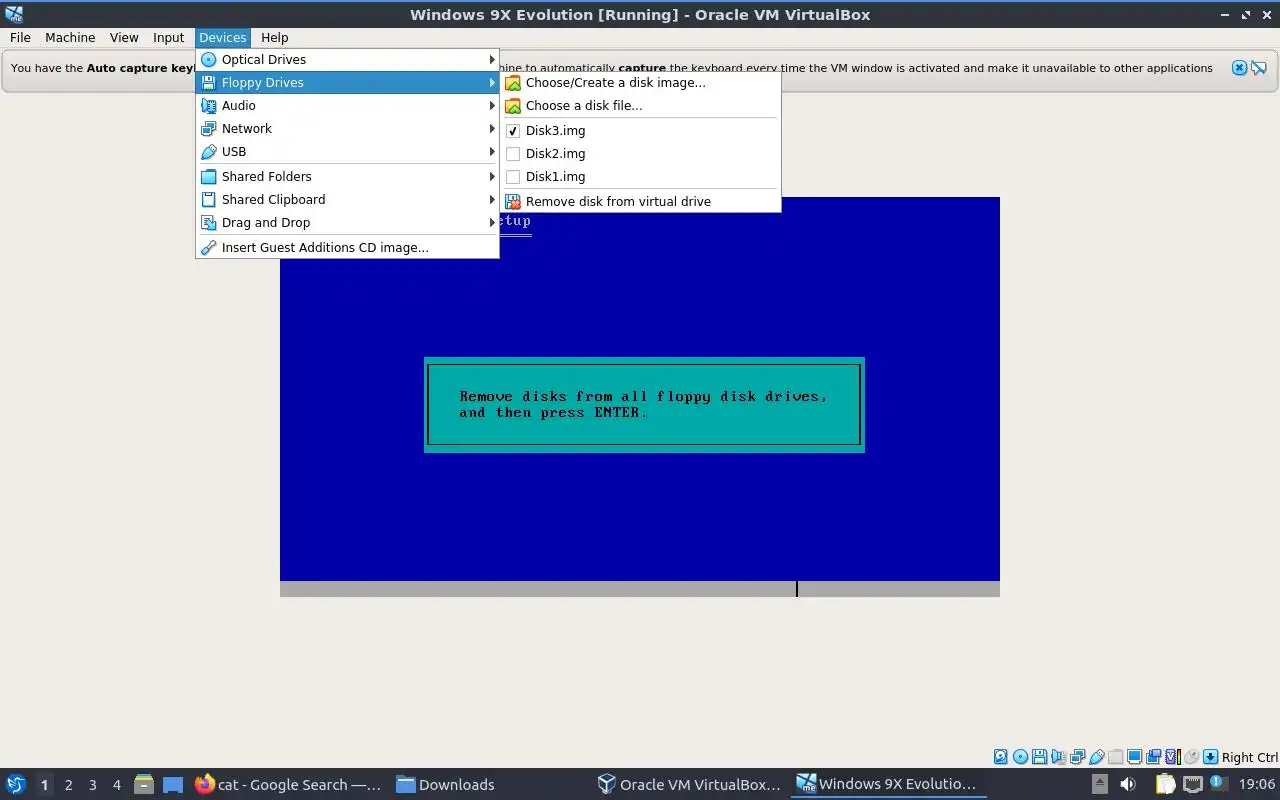Dismiss the auto capture keyboard notification
Screen dimensions: 1280x800
(1239, 68)
